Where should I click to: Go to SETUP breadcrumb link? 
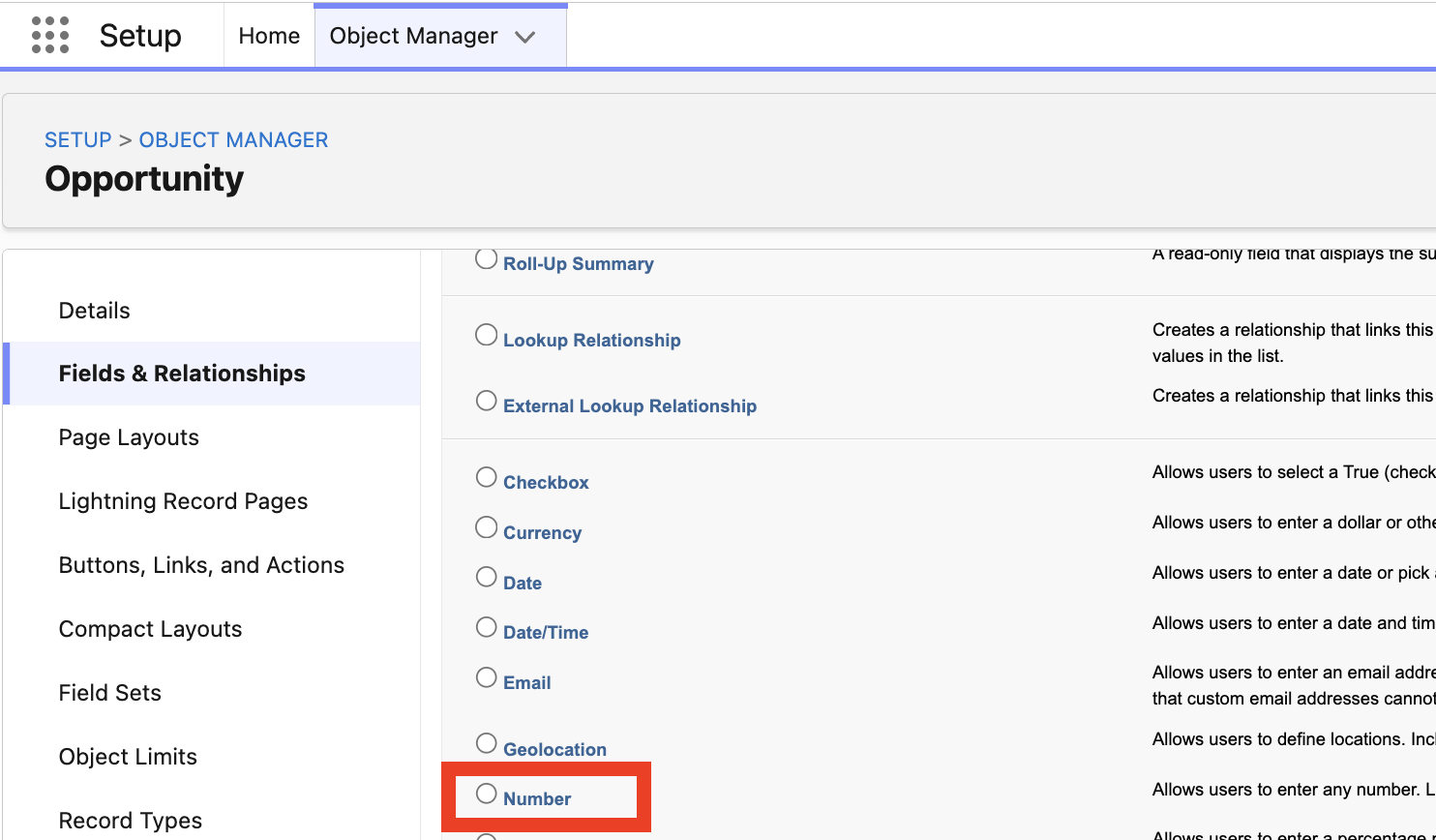[x=78, y=139]
